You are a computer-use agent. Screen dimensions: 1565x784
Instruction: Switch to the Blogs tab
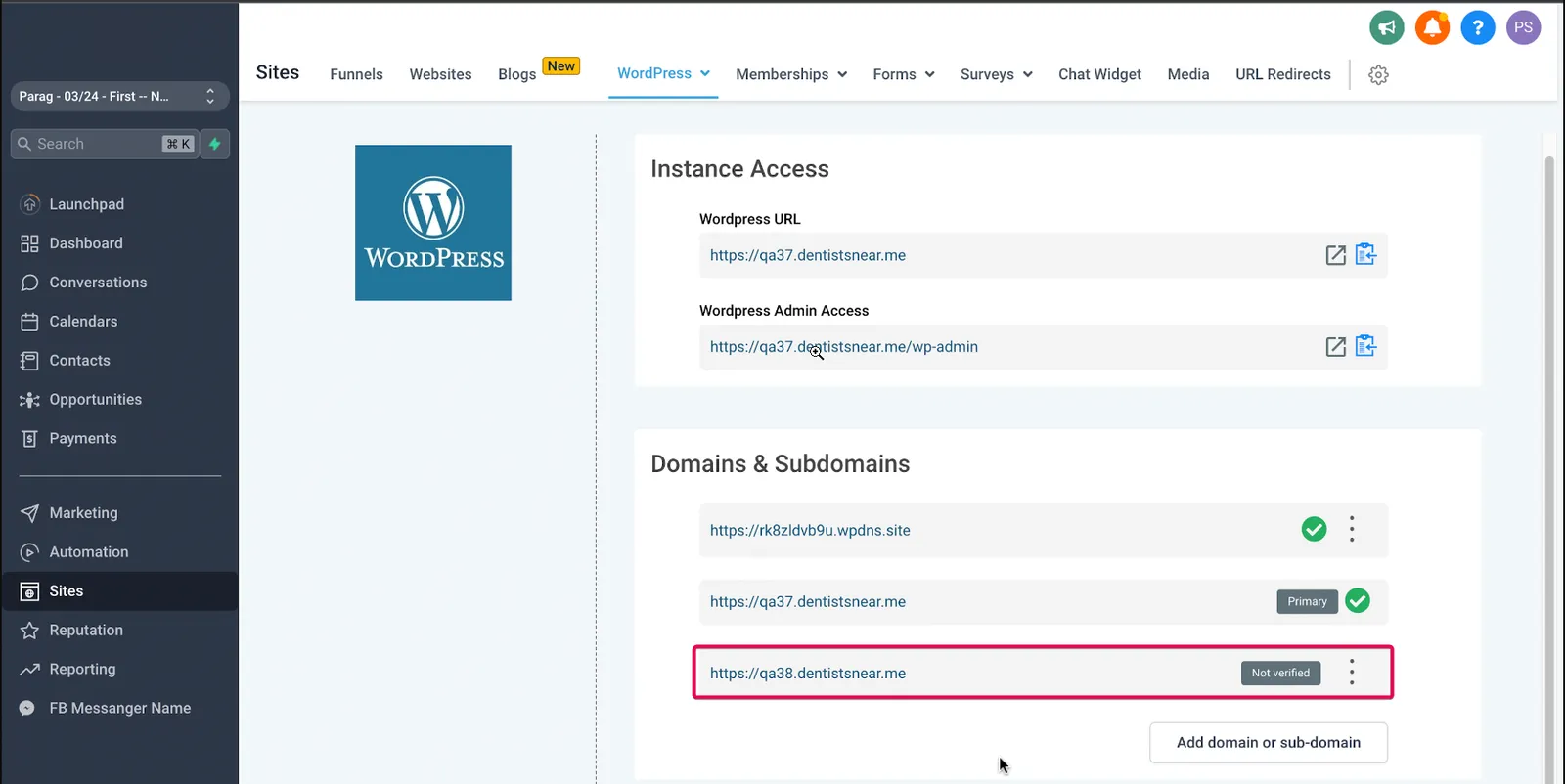pos(516,74)
